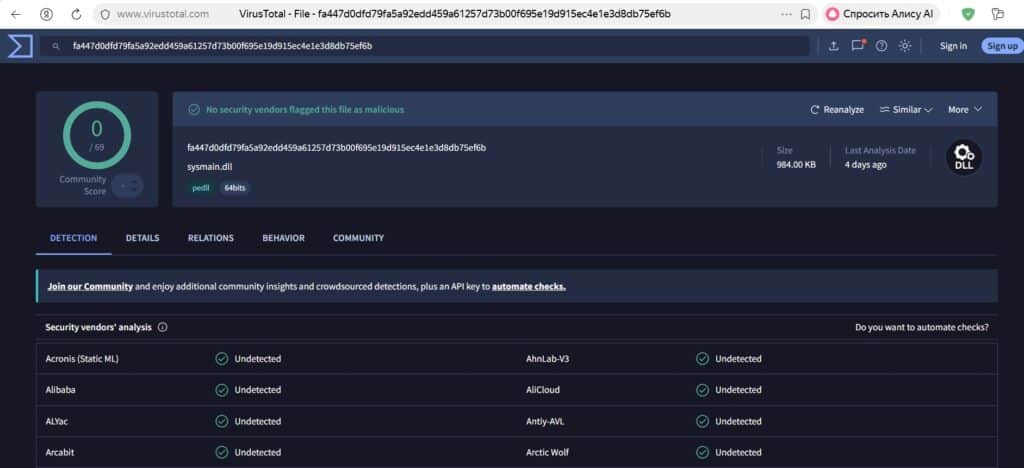Upload a file with the upload icon

pos(833,46)
